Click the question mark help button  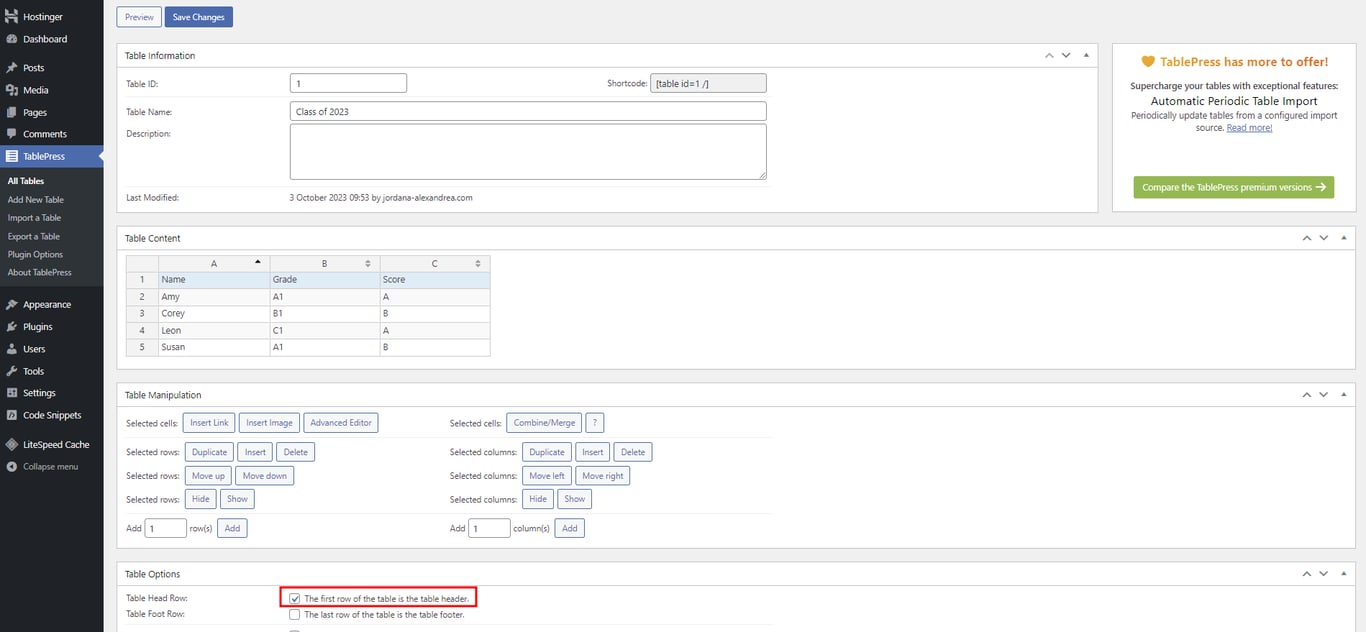pyautogui.click(x=594, y=423)
